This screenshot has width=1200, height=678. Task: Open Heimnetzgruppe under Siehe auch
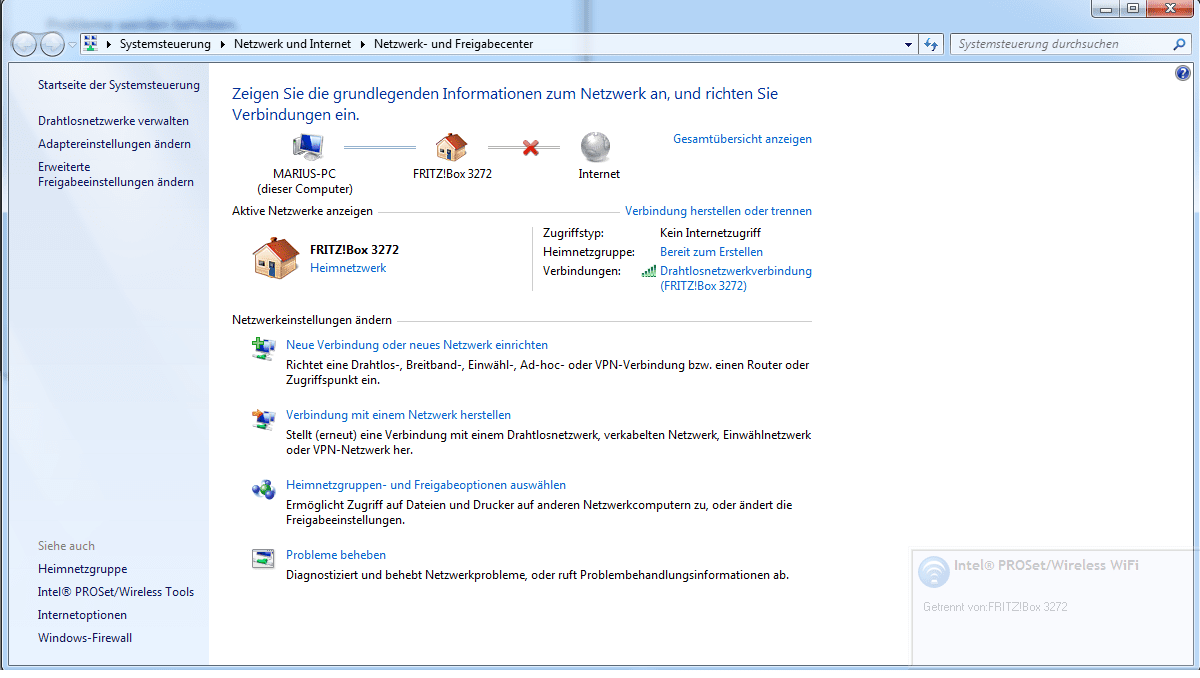coord(82,569)
